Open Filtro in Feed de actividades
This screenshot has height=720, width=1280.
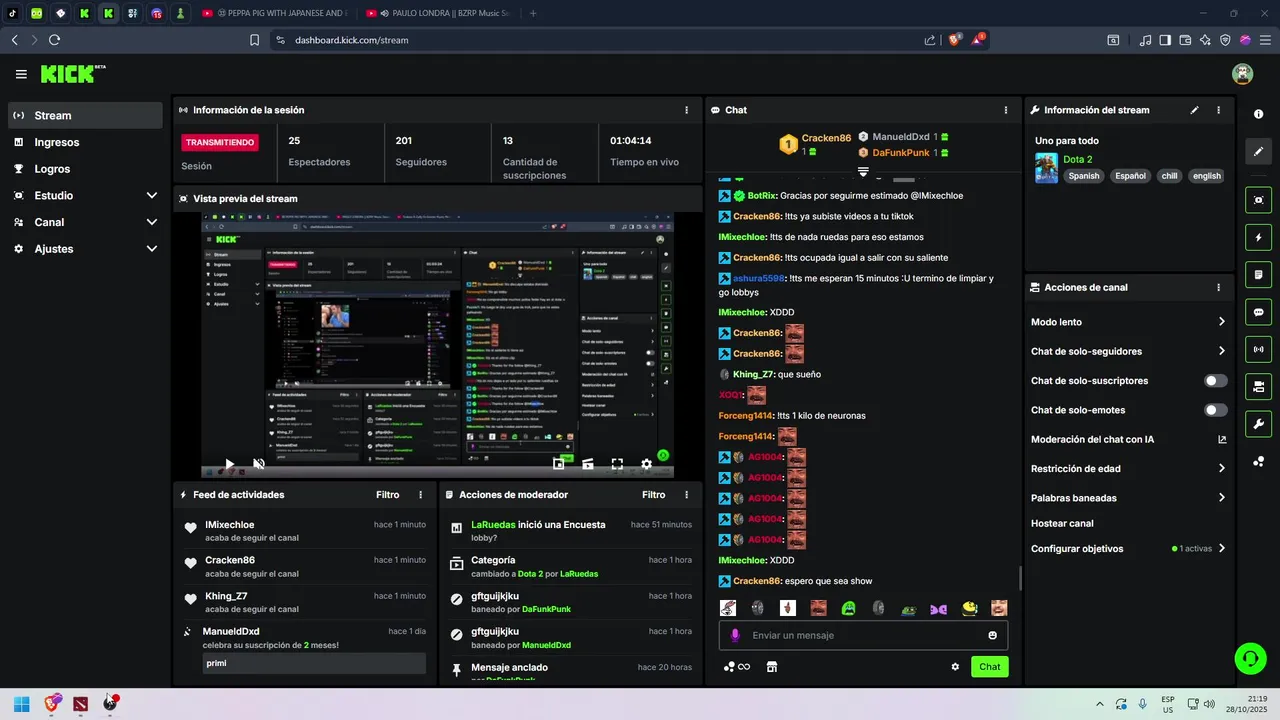point(387,495)
